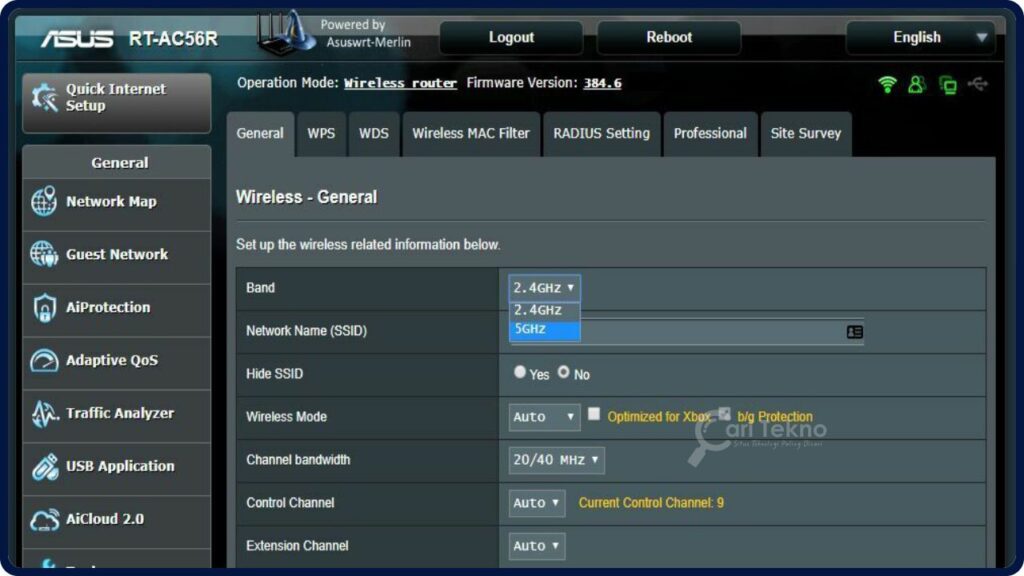Switch to the Professional tab

pos(710,133)
